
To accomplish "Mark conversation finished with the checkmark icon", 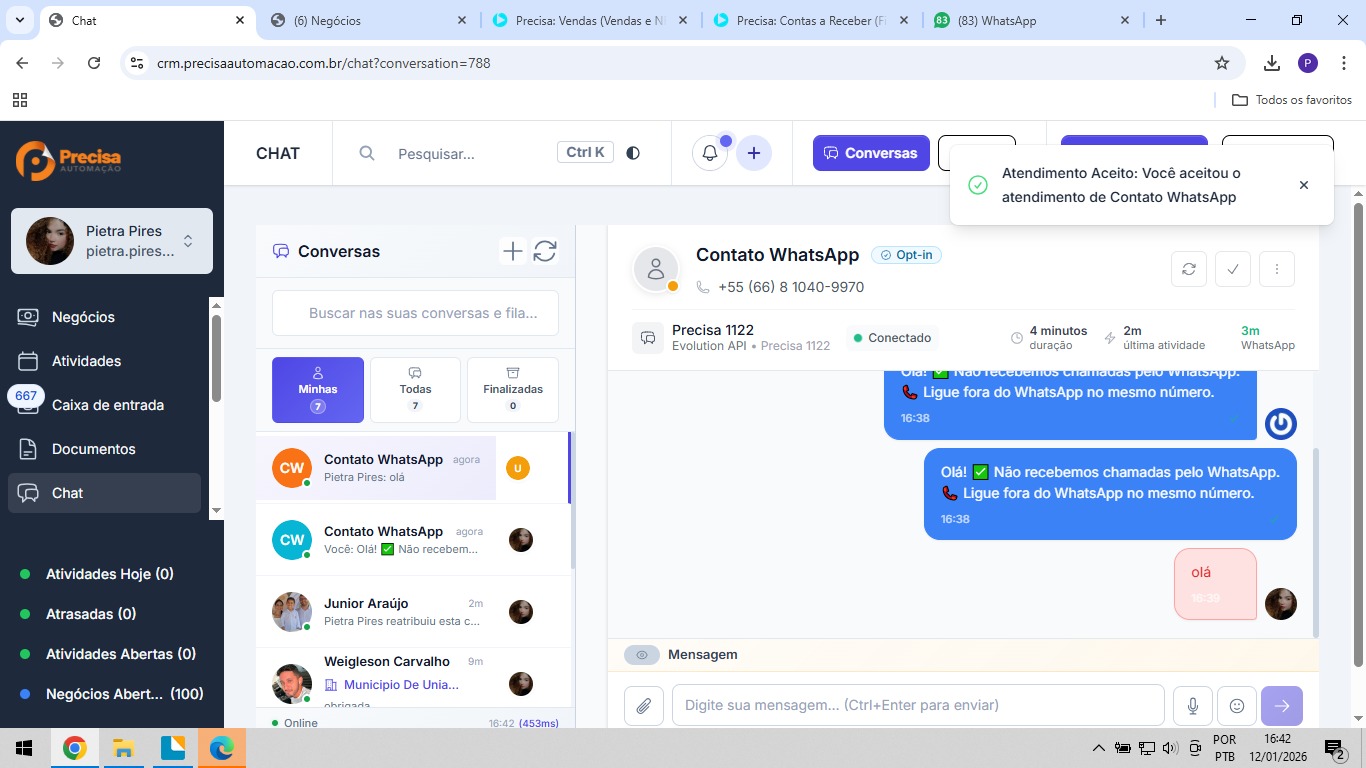I will 1232,269.
